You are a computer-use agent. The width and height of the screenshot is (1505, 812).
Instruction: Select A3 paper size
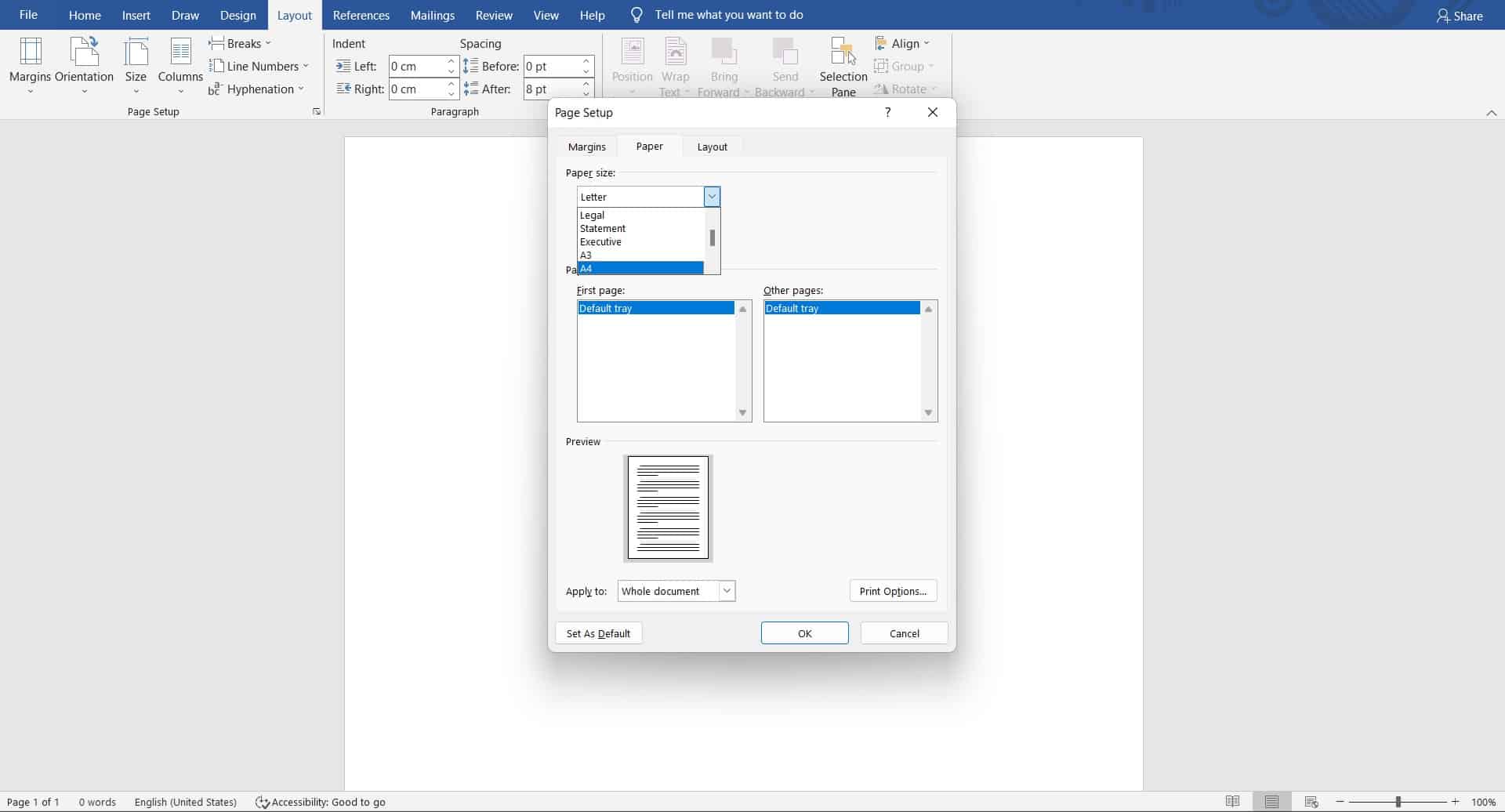tap(640, 255)
